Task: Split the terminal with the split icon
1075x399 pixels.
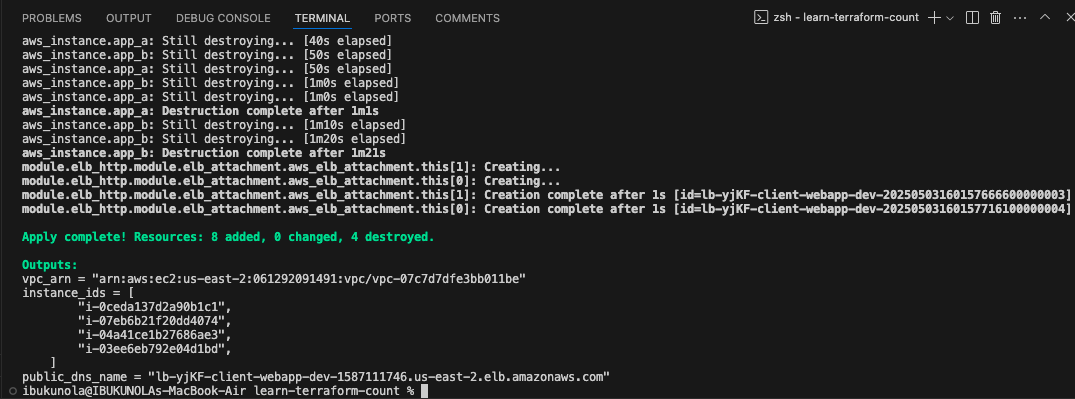Action: pos(972,18)
